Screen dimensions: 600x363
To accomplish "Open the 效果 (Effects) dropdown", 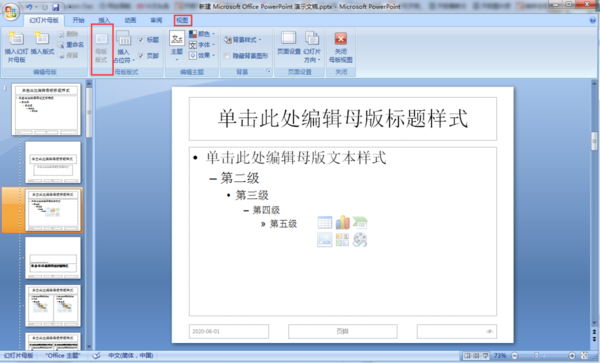I will point(202,55).
